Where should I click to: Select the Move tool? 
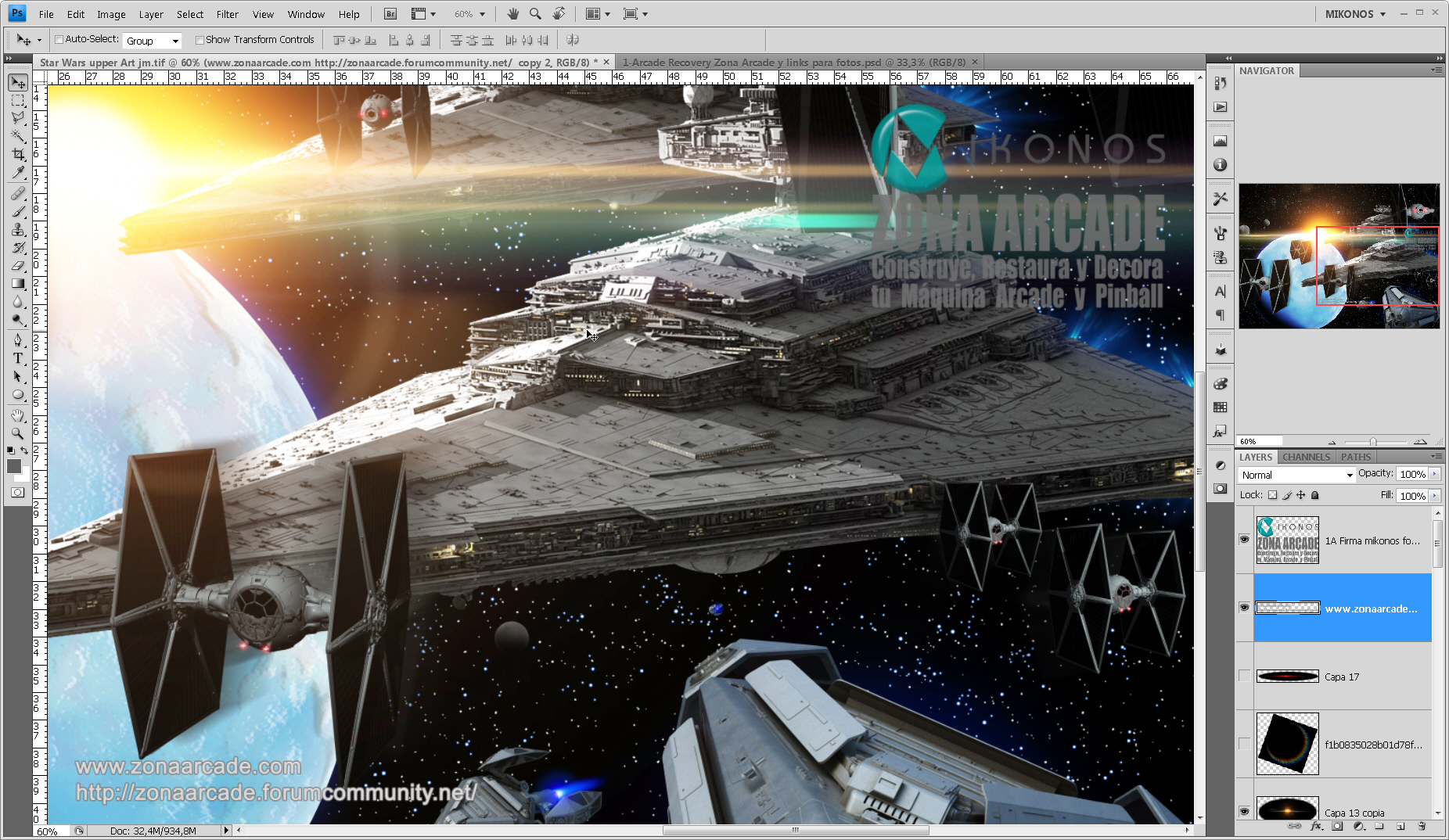pos(18,83)
